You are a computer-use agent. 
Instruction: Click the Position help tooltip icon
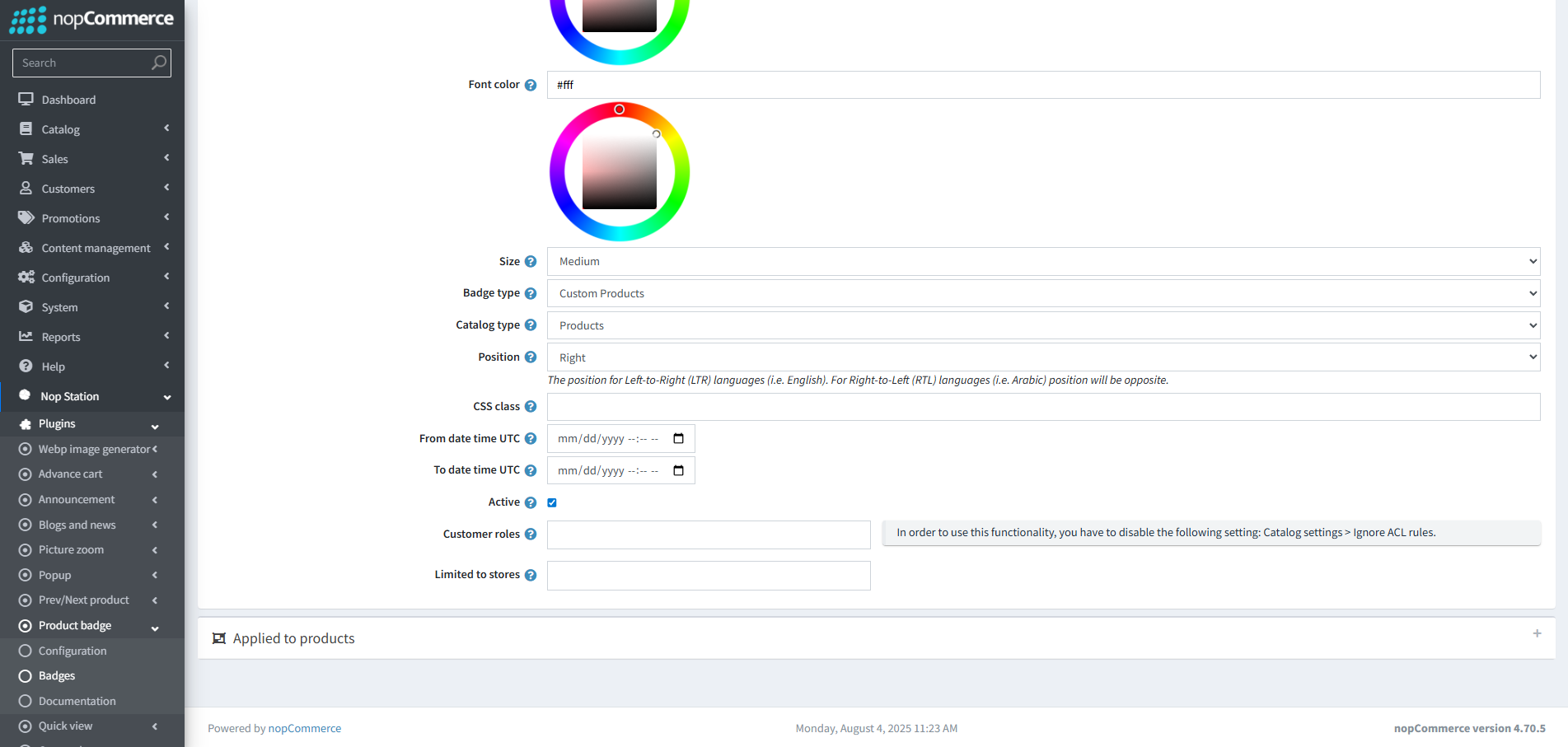tap(531, 357)
